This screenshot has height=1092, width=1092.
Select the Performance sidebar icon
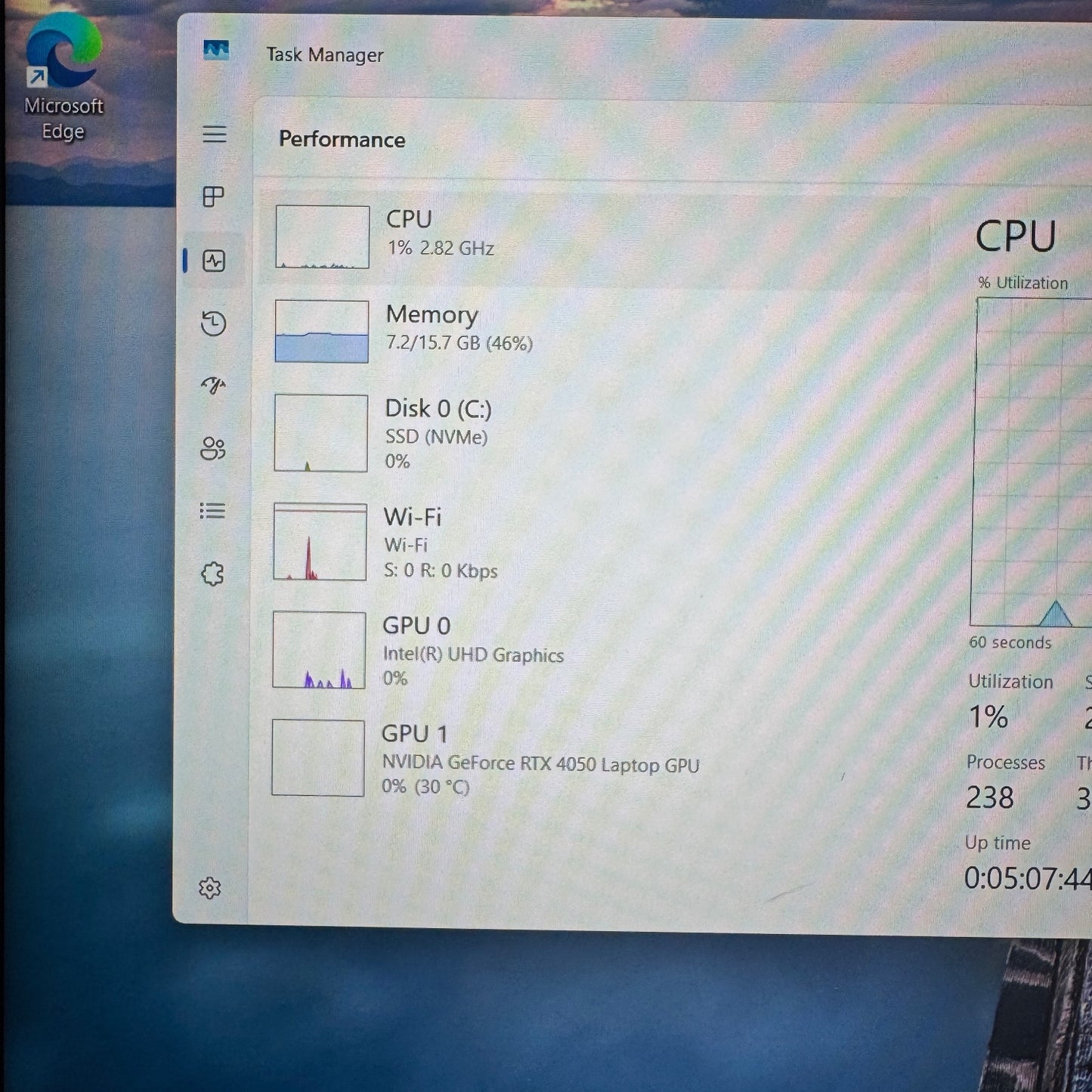point(214,261)
